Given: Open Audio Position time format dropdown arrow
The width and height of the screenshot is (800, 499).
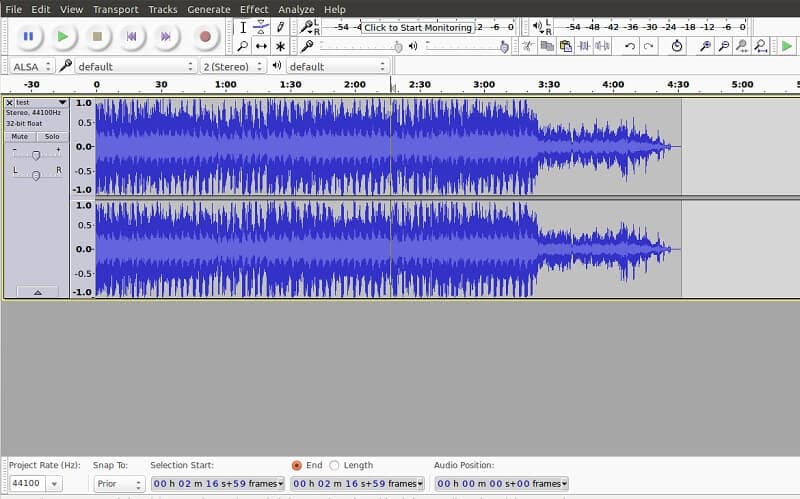Looking at the screenshot, I should pos(564,483).
